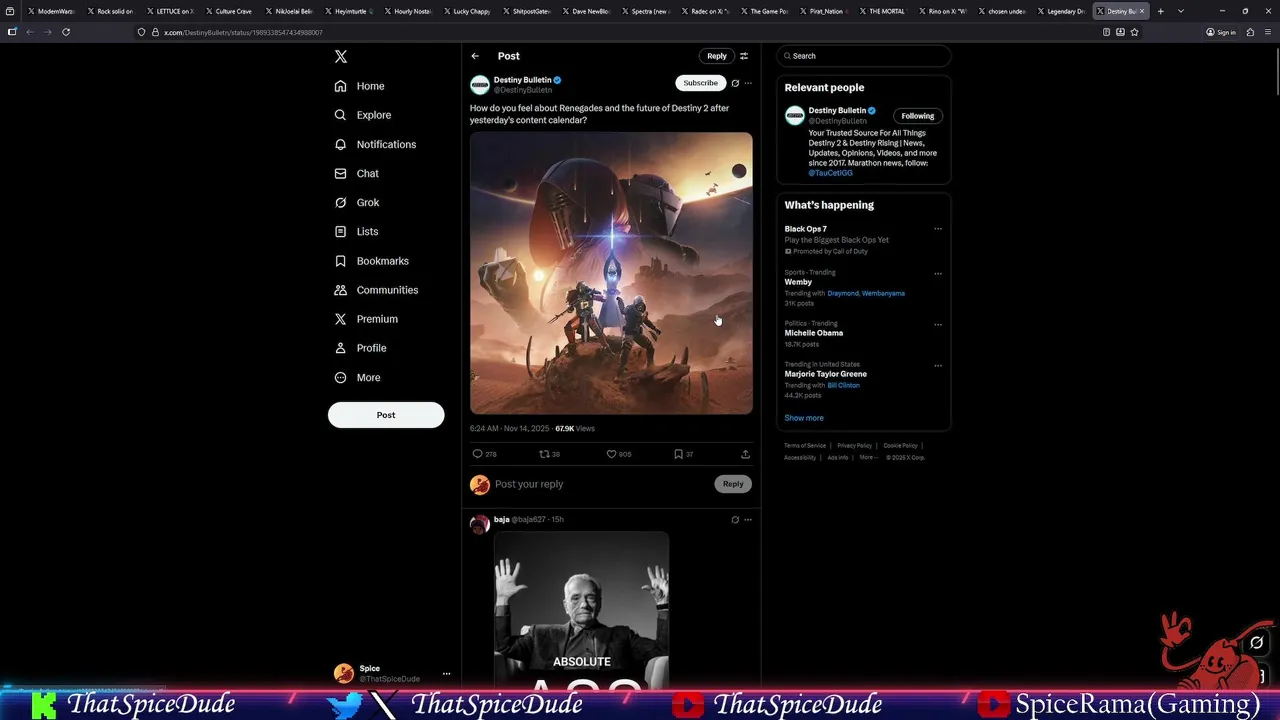The height and width of the screenshot is (720, 1280).
Task: Open Chat from the sidebar
Action: tap(357, 173)
